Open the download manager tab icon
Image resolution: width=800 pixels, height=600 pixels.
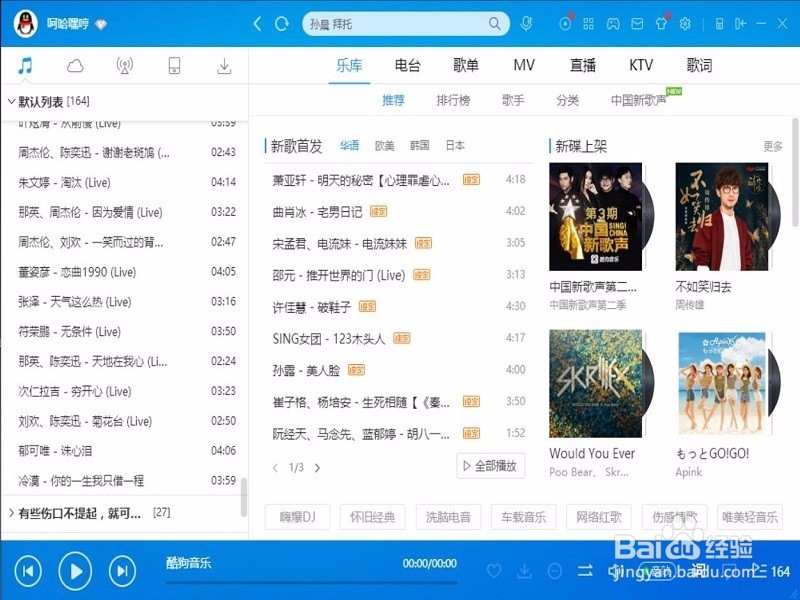tap(224, 65)
